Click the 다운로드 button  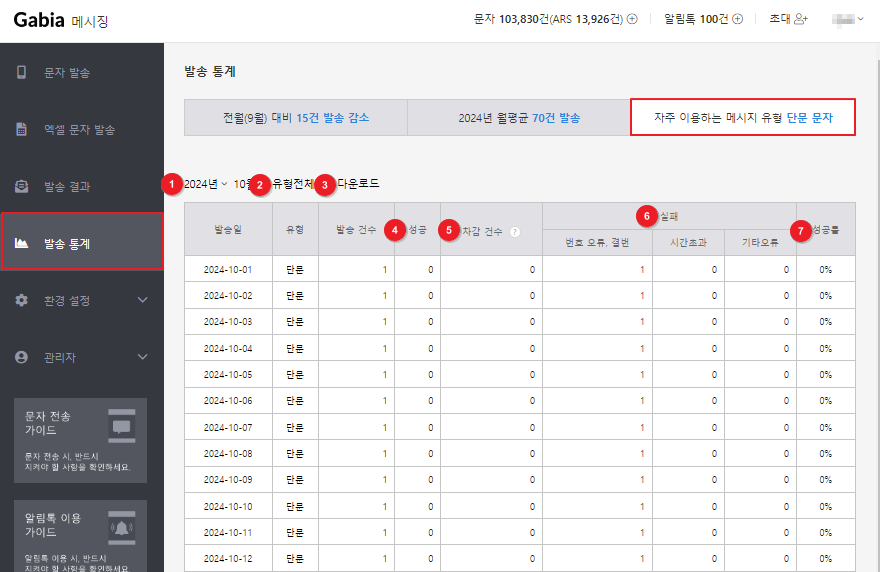[358, 184]
